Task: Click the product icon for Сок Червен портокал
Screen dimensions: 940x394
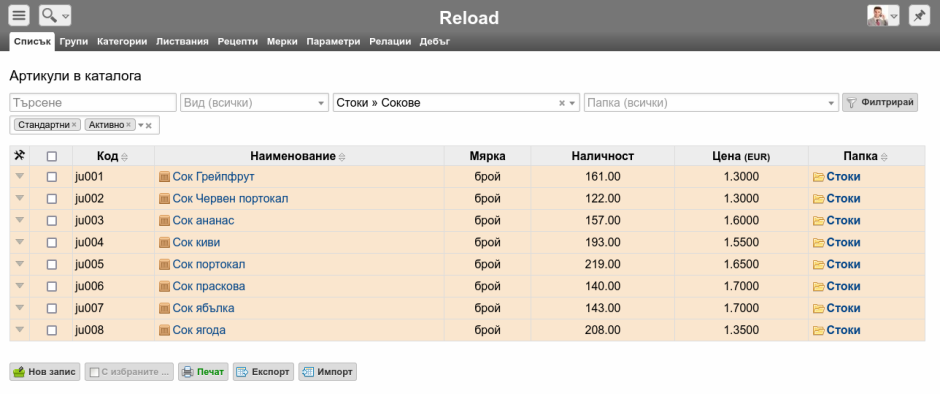Action: click(x=164, y=198)
